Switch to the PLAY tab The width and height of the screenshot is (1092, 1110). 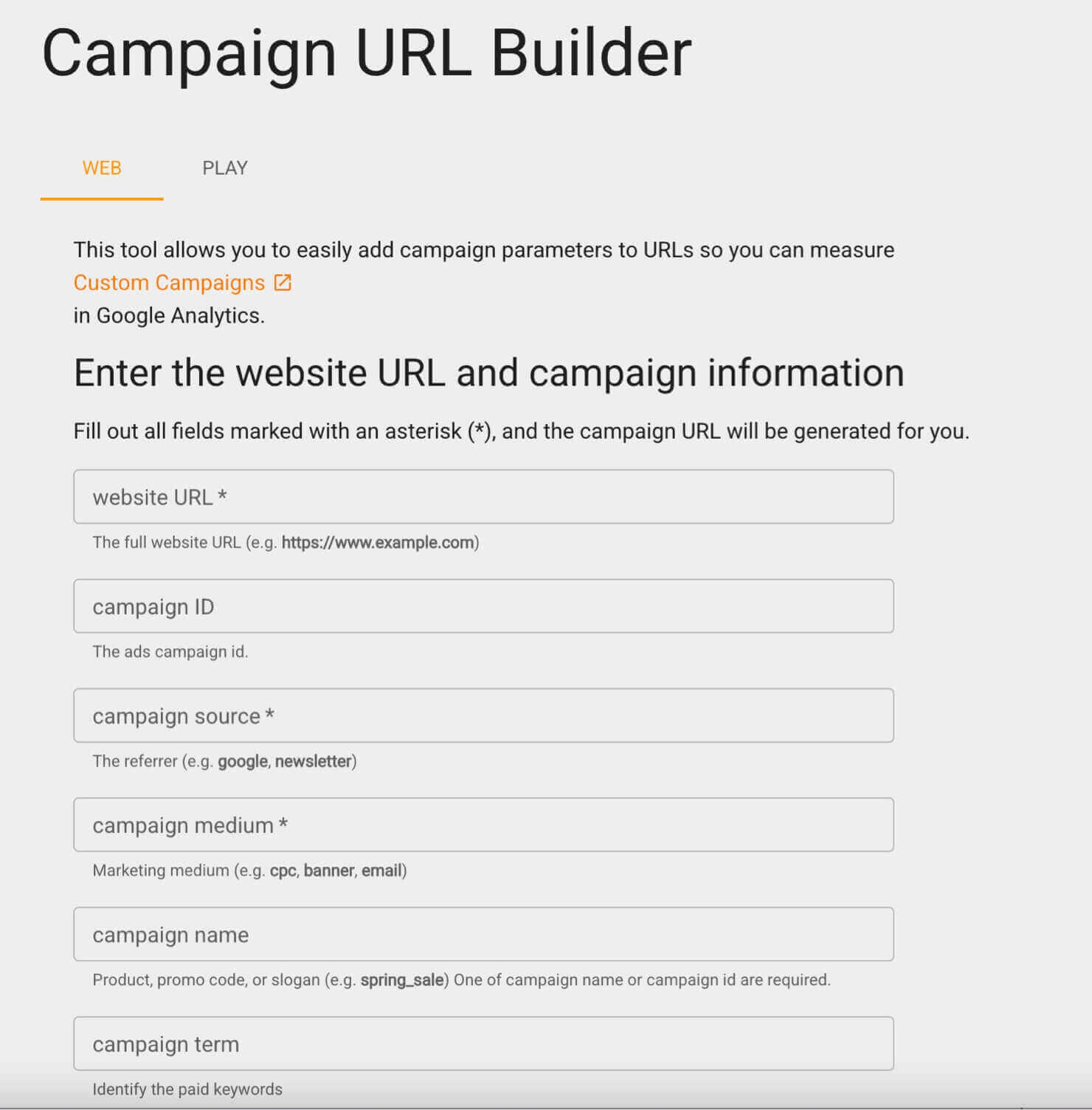pyautogui.click(x=224, y=167)
